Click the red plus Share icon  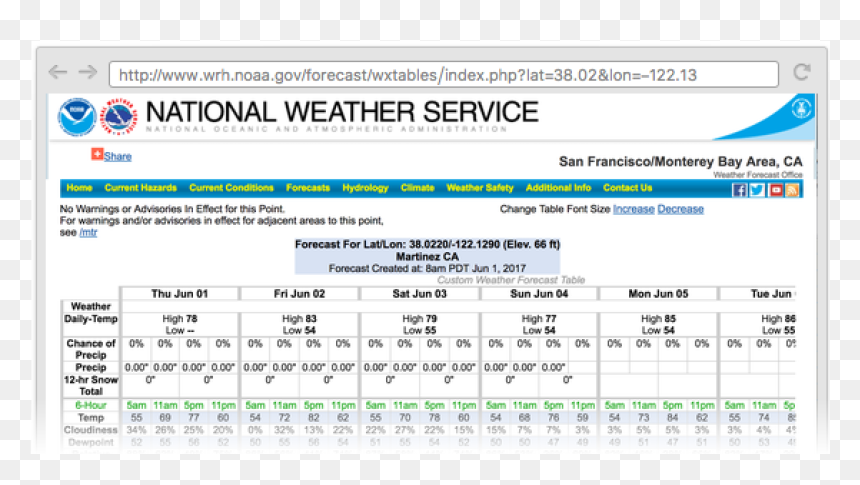tap(97, 154)
